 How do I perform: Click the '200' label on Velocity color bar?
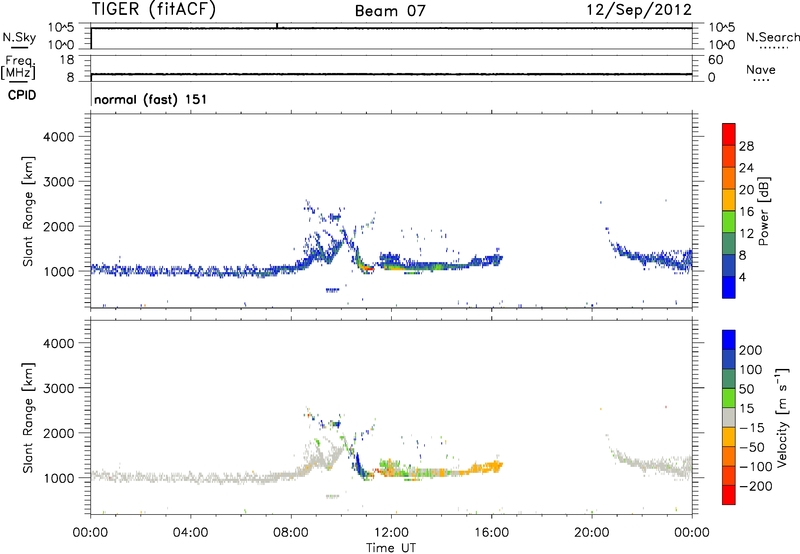(x=751, y=350)
